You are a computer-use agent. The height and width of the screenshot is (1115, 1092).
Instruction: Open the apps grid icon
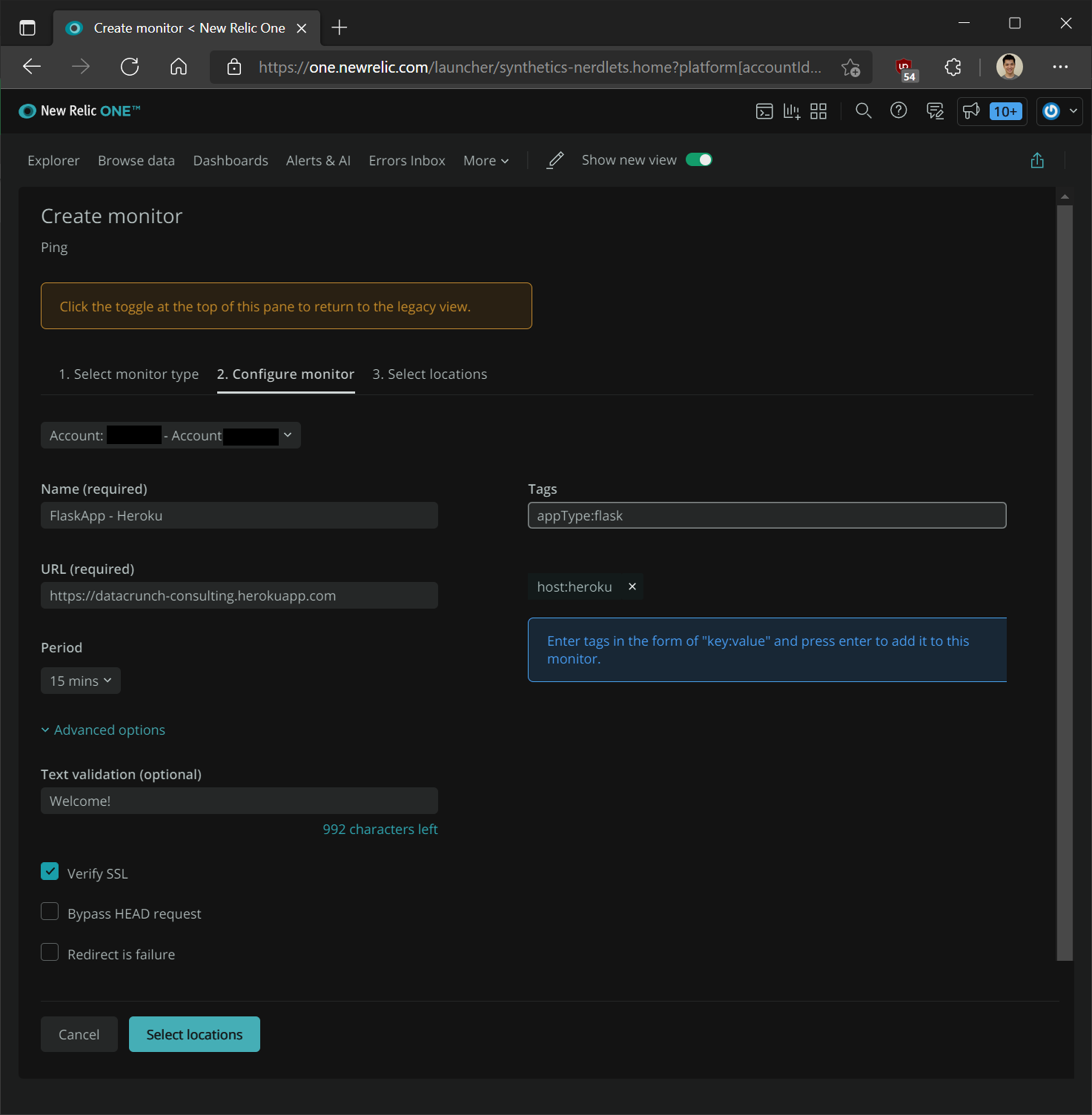tap(818, 111)
